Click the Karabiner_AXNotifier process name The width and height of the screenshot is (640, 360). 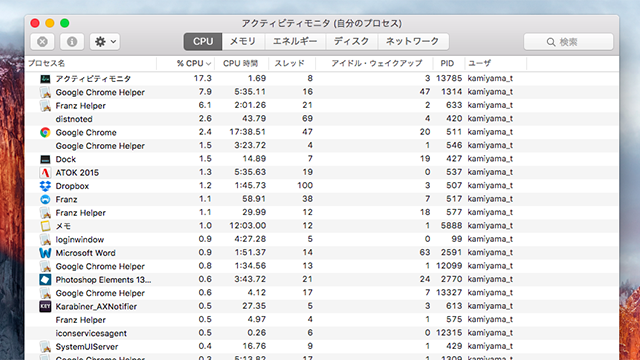tap(96, 307)
